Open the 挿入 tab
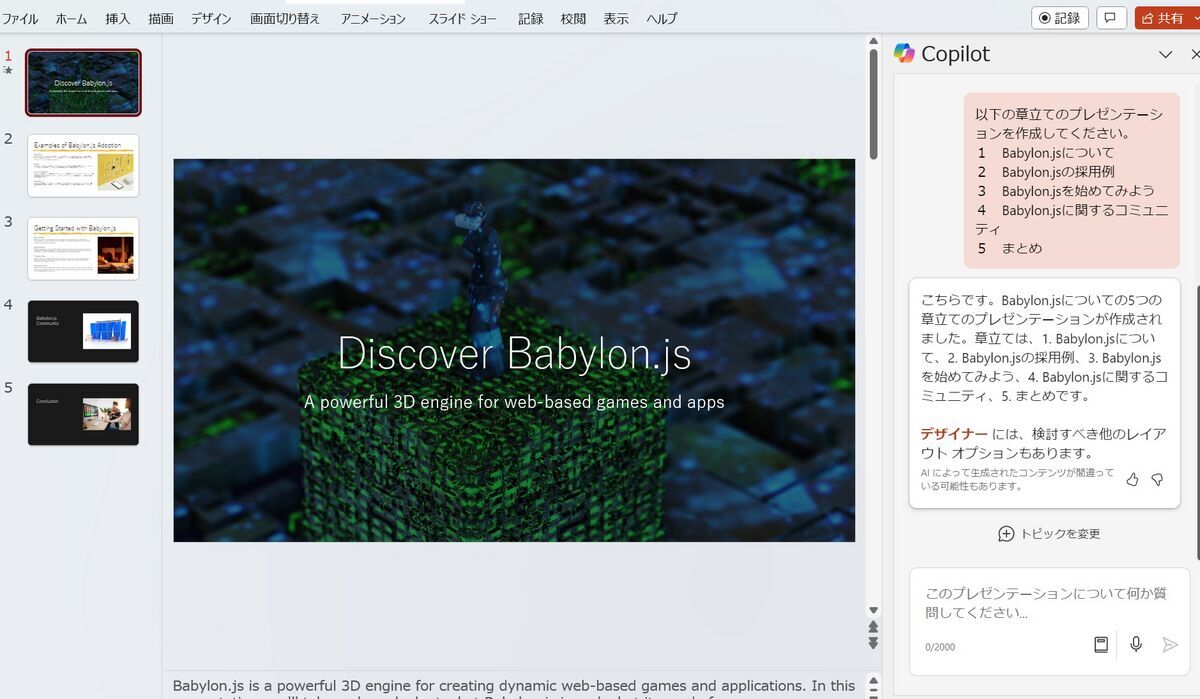The height and width of the screenshot is (699, 1200). click(118, 19)
